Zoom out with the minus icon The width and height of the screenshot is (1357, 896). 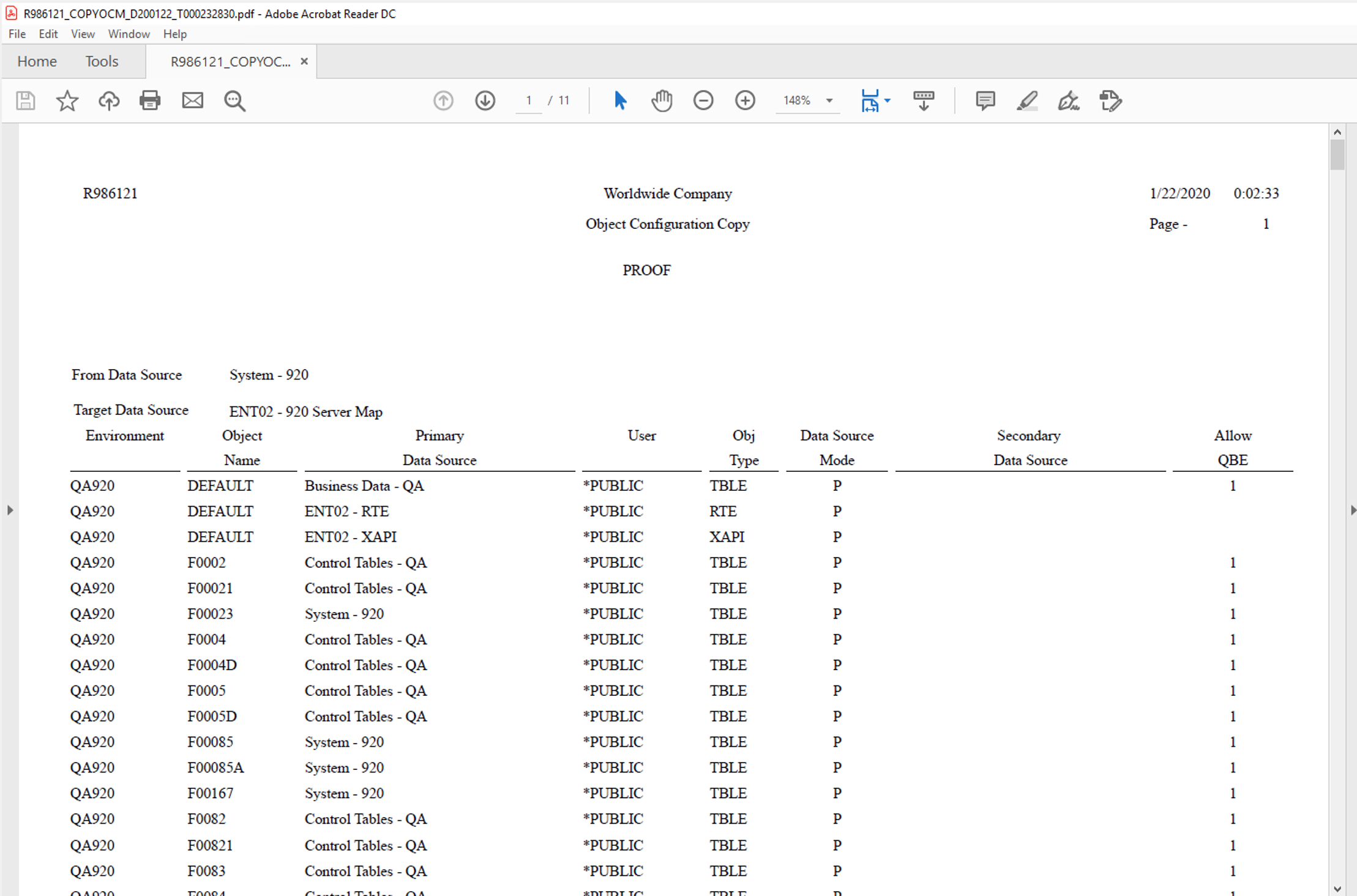[x=703, y=100]
